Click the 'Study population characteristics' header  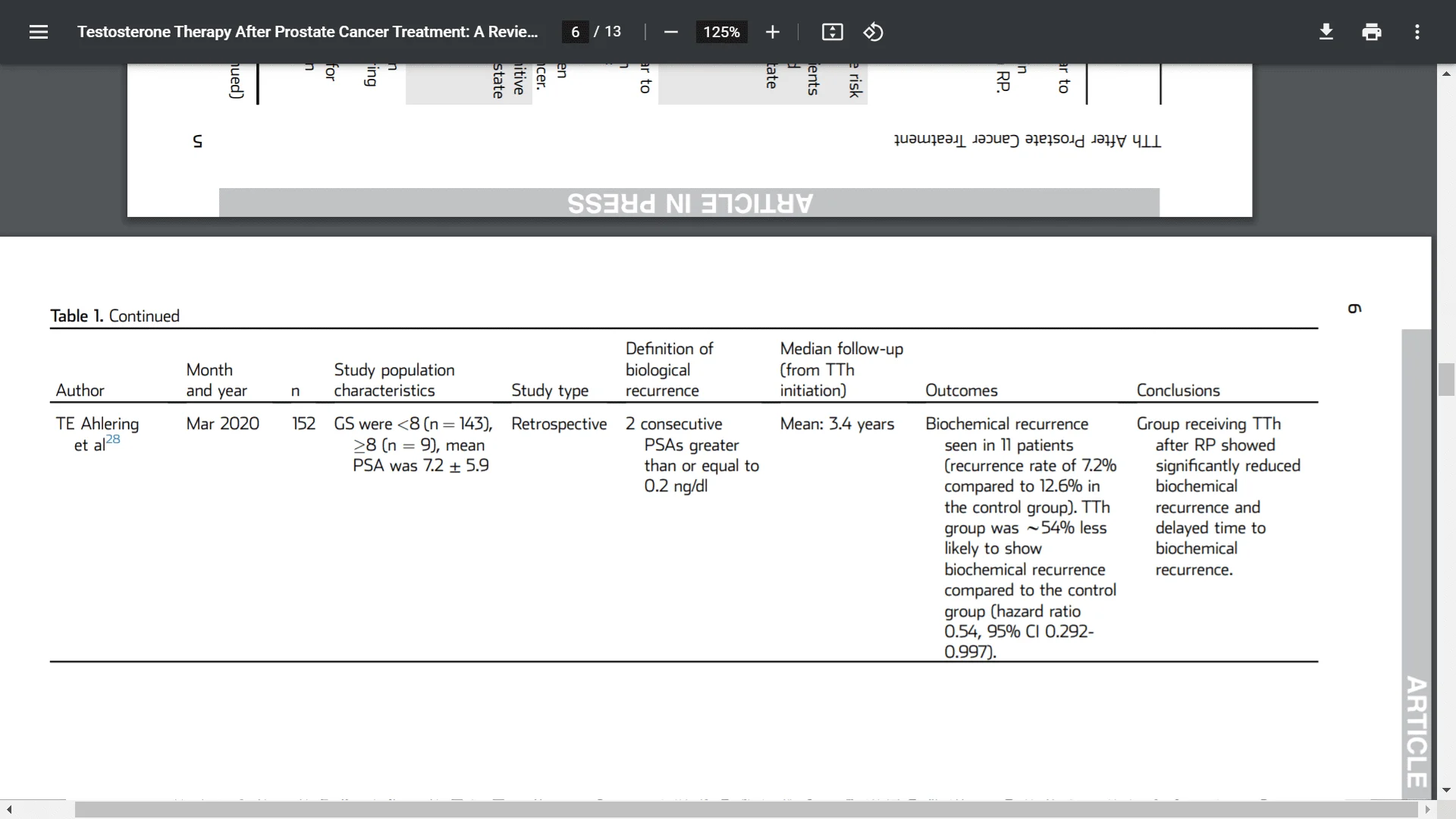click(x=394, y=380)
